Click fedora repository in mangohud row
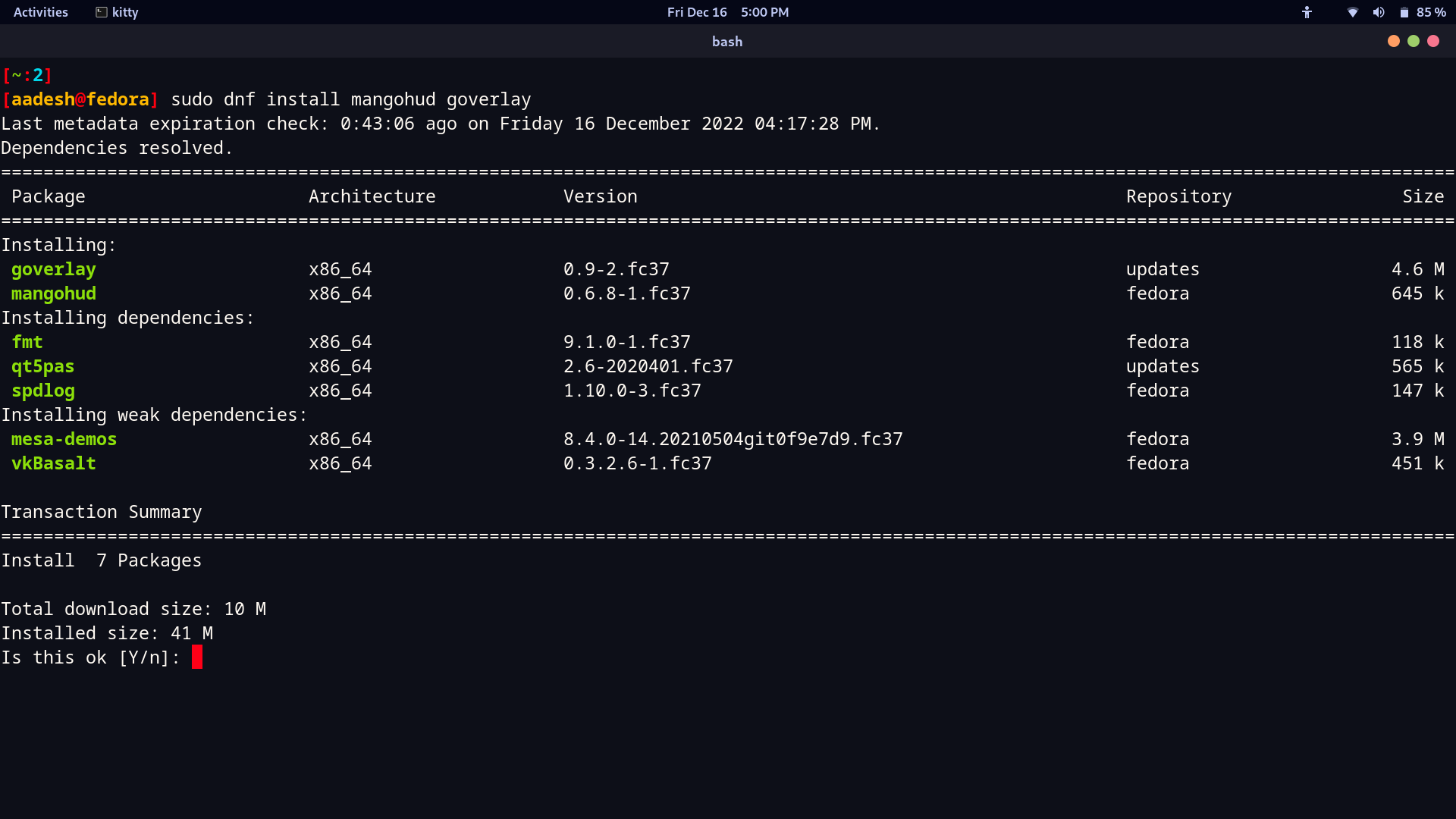Viewport: 1456px width, 819px height. coord(1158,293)
